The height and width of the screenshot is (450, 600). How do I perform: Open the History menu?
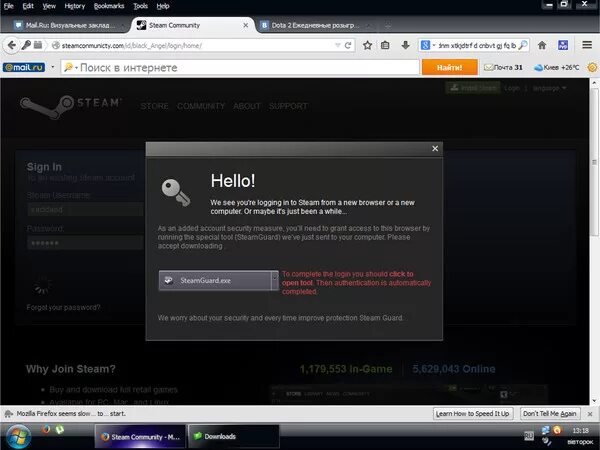75,6
